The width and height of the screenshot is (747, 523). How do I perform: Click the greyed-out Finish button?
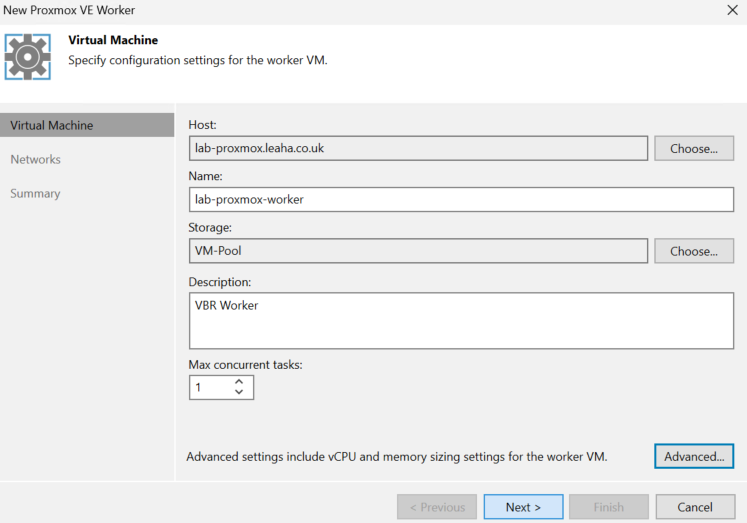tap(608, 507)
